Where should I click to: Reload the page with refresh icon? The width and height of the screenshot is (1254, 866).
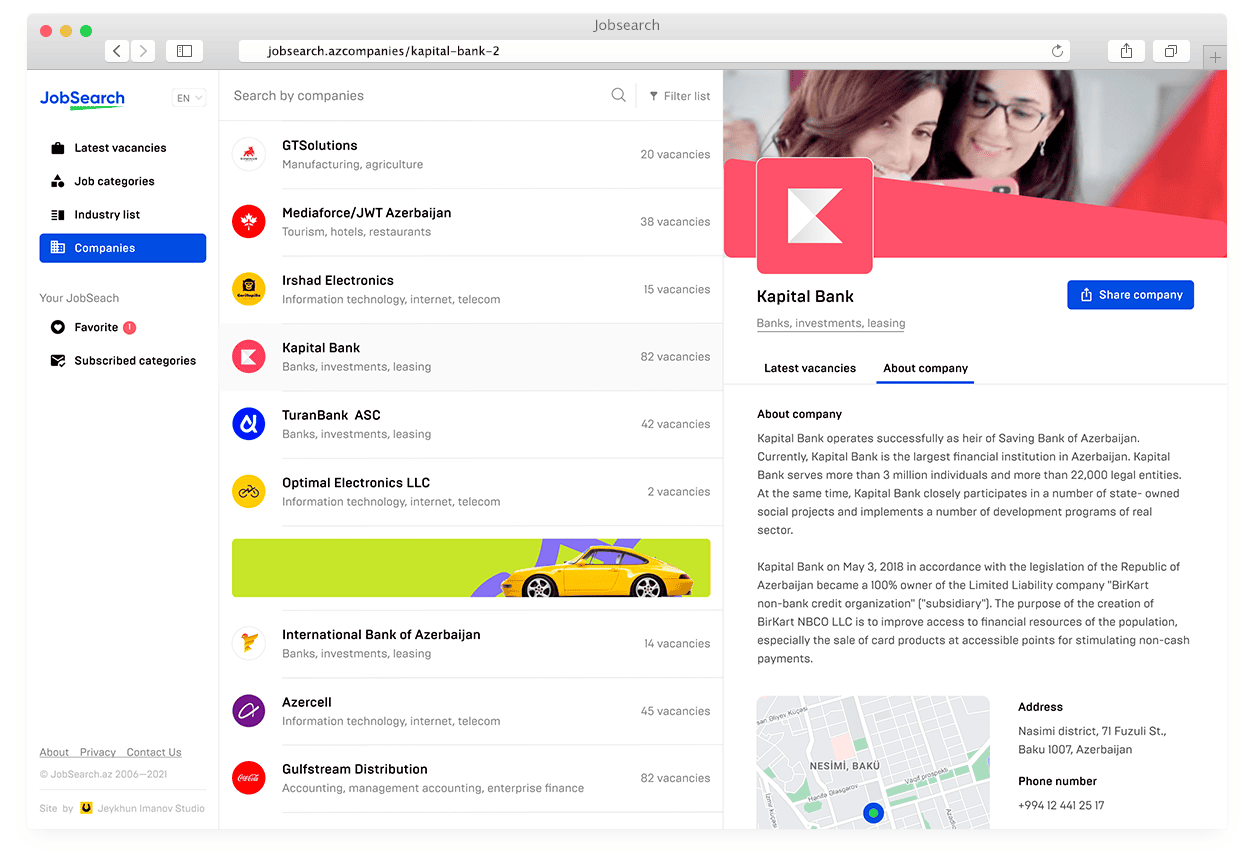point(1057,50)
